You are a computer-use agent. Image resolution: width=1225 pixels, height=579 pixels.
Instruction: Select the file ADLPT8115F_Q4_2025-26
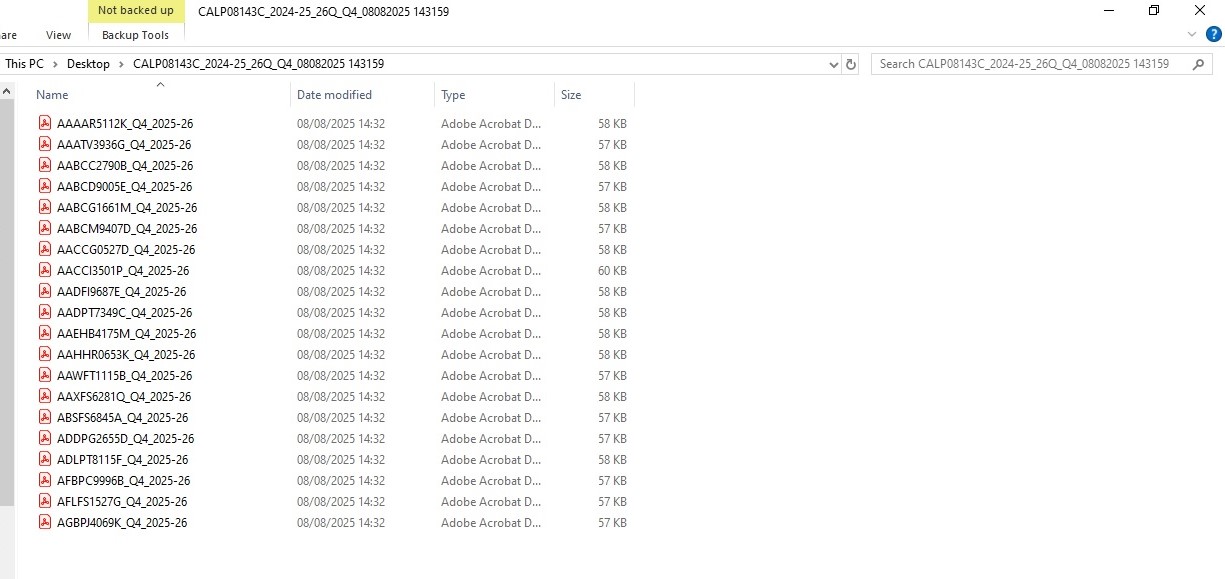122,459
